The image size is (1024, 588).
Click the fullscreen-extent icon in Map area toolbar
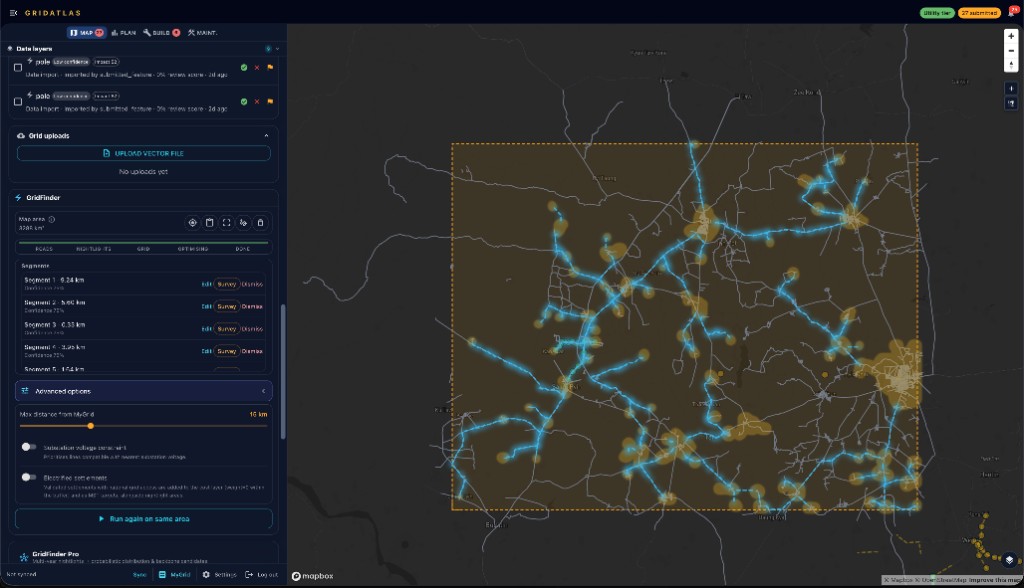tap(227, 223)
